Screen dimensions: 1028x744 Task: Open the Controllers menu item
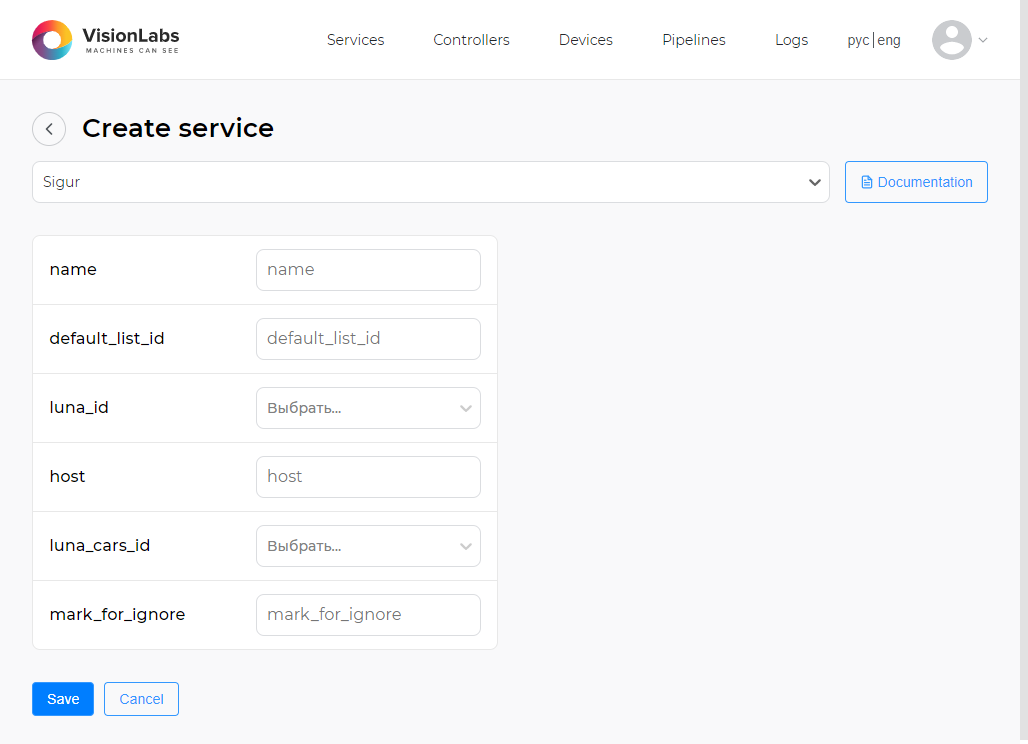(471, 40)
